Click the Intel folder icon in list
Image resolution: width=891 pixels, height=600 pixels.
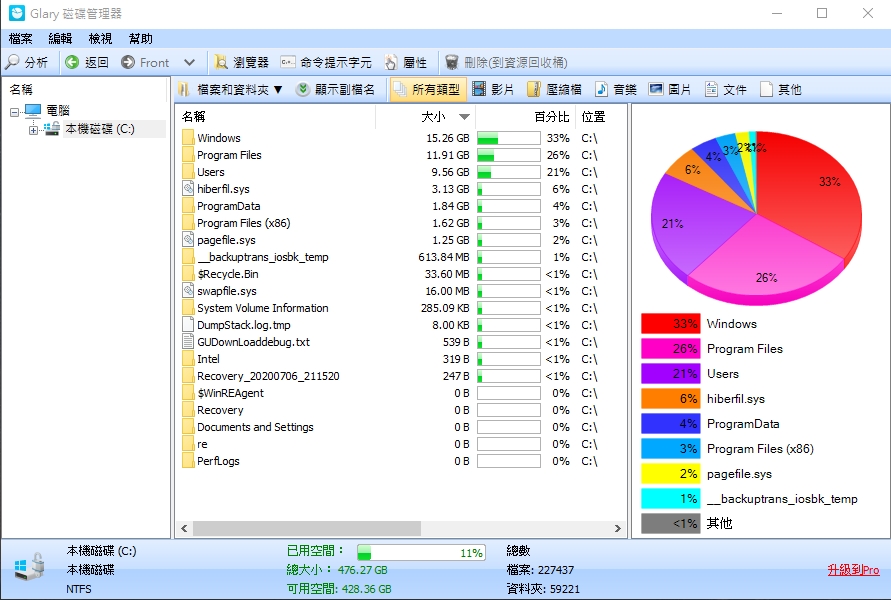[188, 359]
